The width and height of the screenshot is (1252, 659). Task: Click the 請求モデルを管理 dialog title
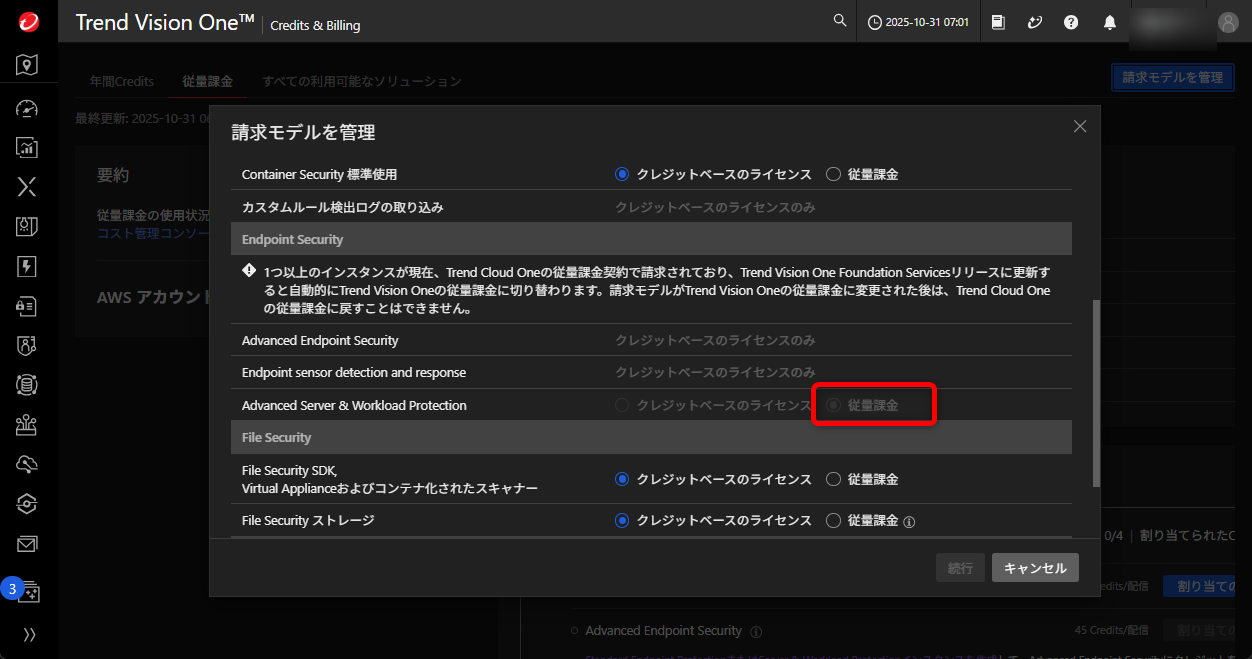click(x=303, y=132)
